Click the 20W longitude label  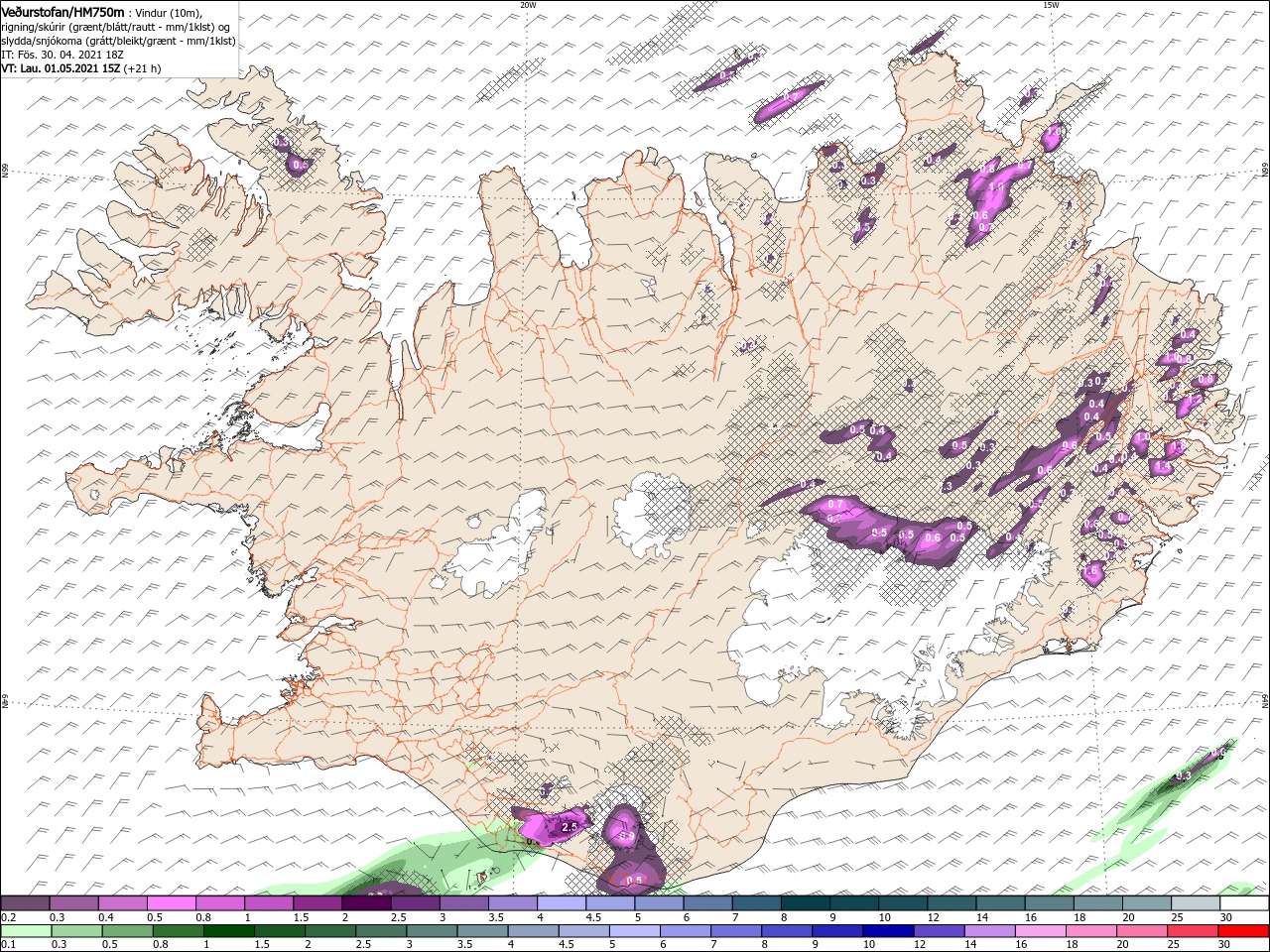coord(528,4)
